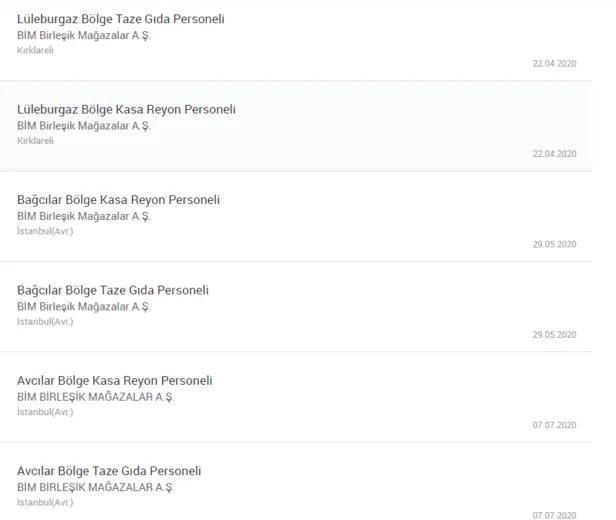The height and width of the screenshot is (520, 616).
Task: View Avcılar Bölge Kasa Reyon Personeli job
Action: [x=115, y=381]
